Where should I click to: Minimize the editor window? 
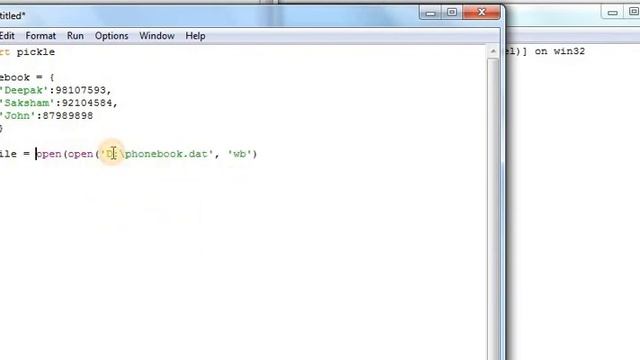click(430, 13)
